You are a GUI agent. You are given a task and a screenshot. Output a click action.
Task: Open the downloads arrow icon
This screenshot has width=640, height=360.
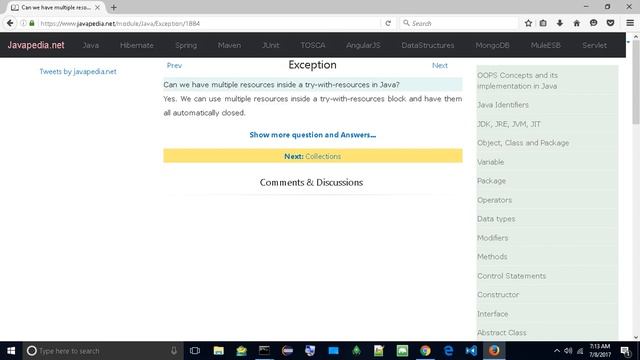[560, 23]
